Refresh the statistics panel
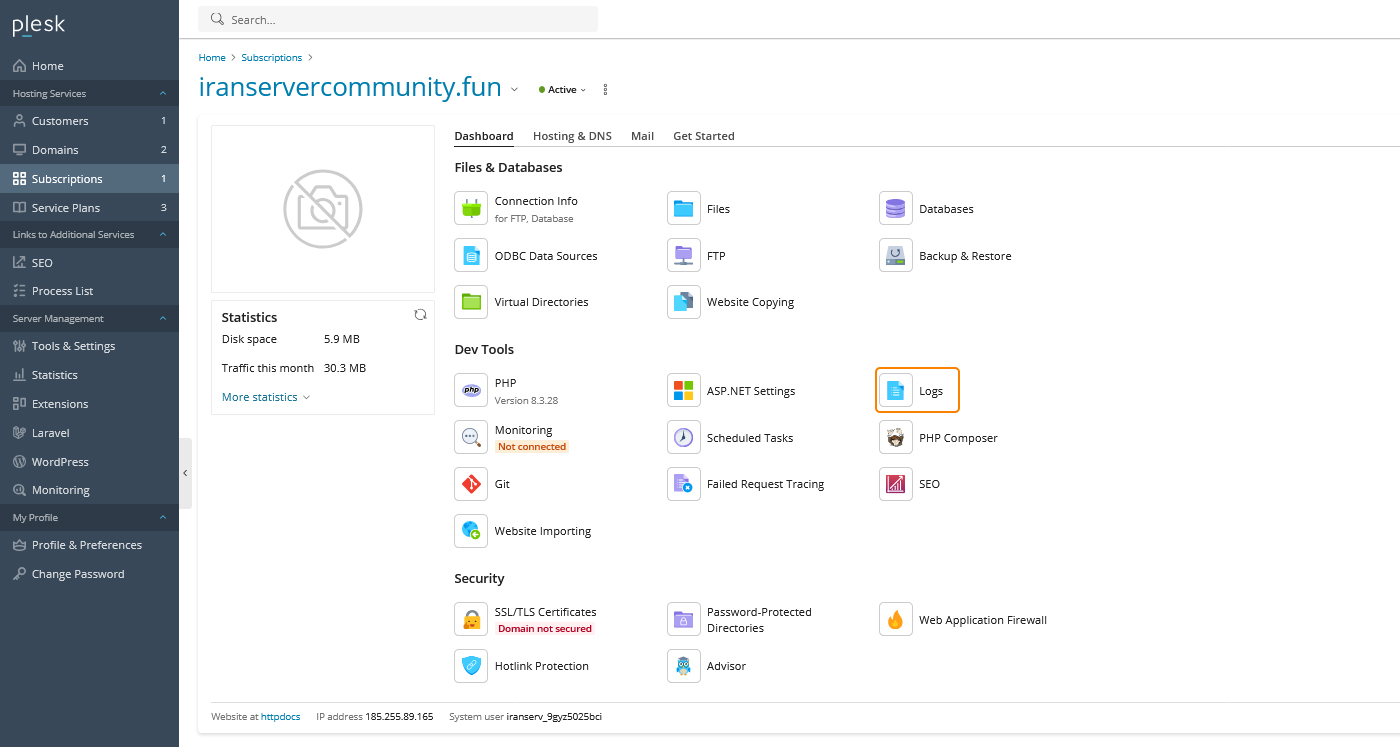The width and height of the screenshot is (1400, 747). pos(420,315)
